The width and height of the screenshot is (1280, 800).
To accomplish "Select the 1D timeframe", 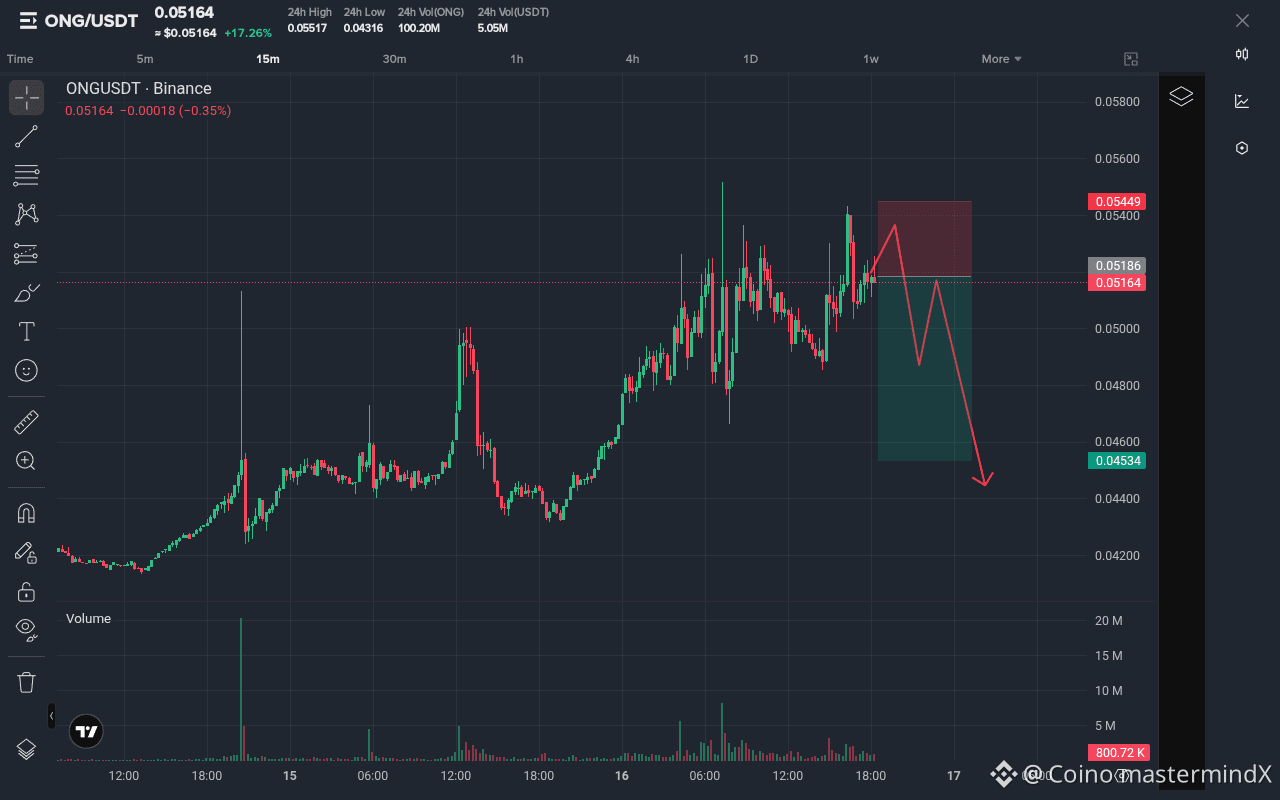I will pos(750,59).
